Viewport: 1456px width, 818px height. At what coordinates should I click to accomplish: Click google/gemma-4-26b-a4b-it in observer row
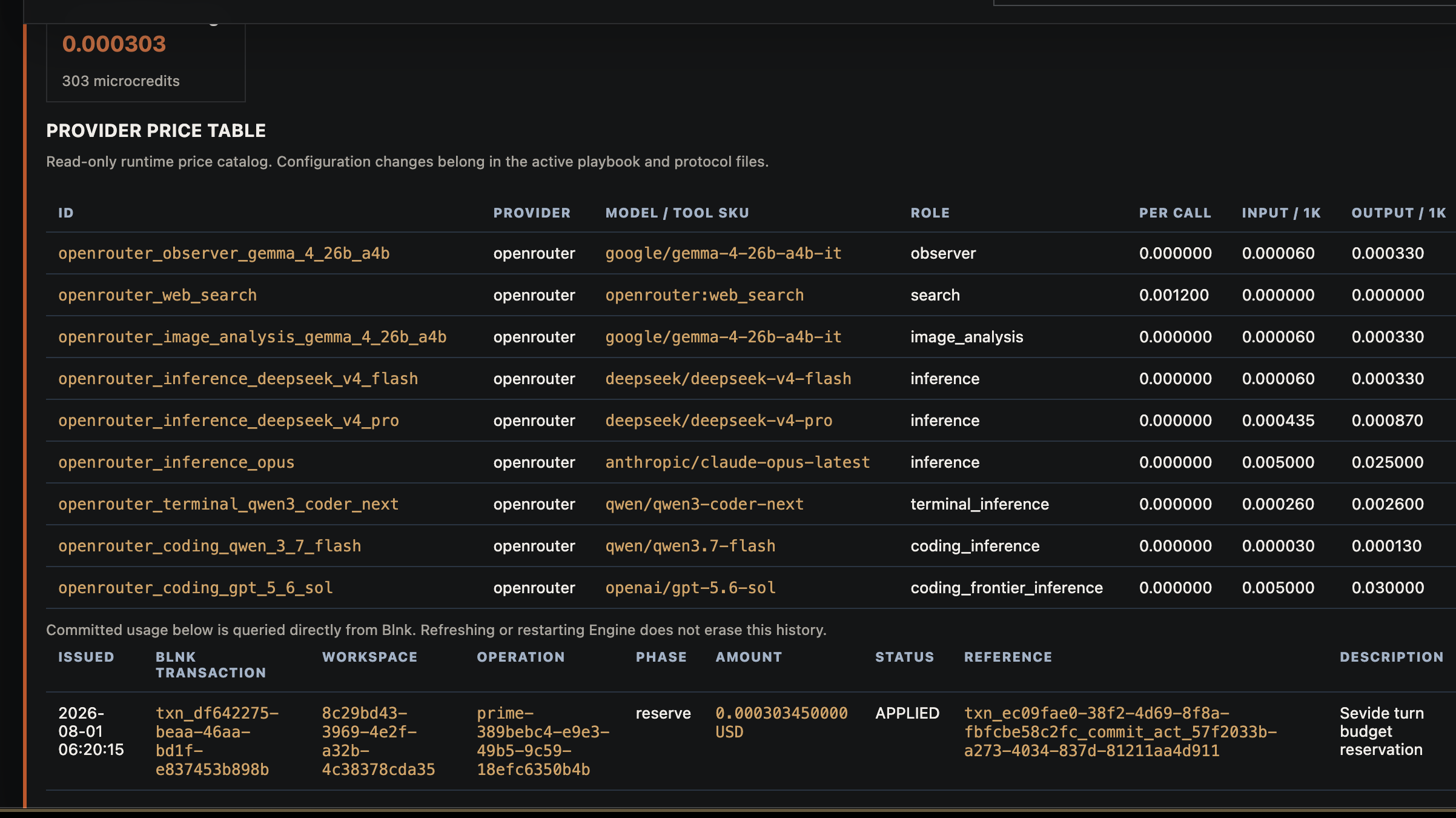click(x=723, y=253)
